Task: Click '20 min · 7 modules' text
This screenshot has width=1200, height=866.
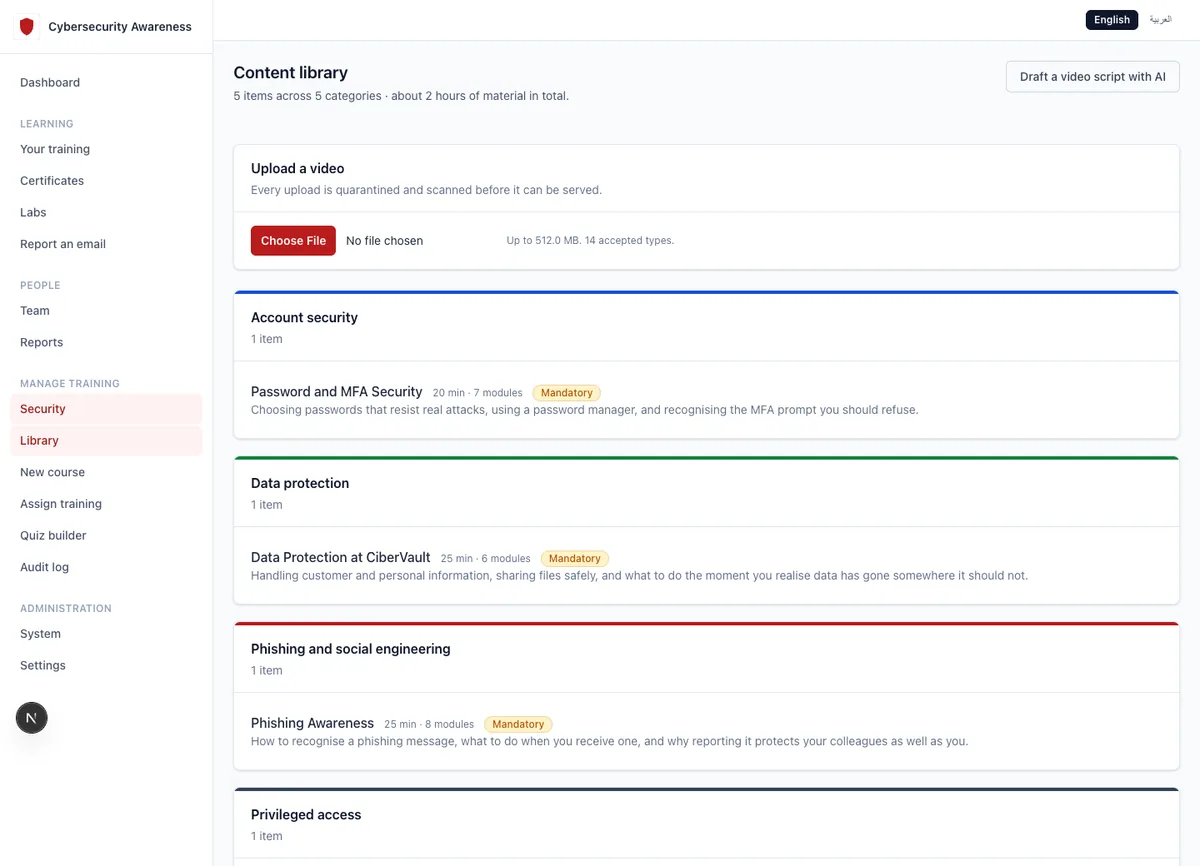Action: point(478,393)
